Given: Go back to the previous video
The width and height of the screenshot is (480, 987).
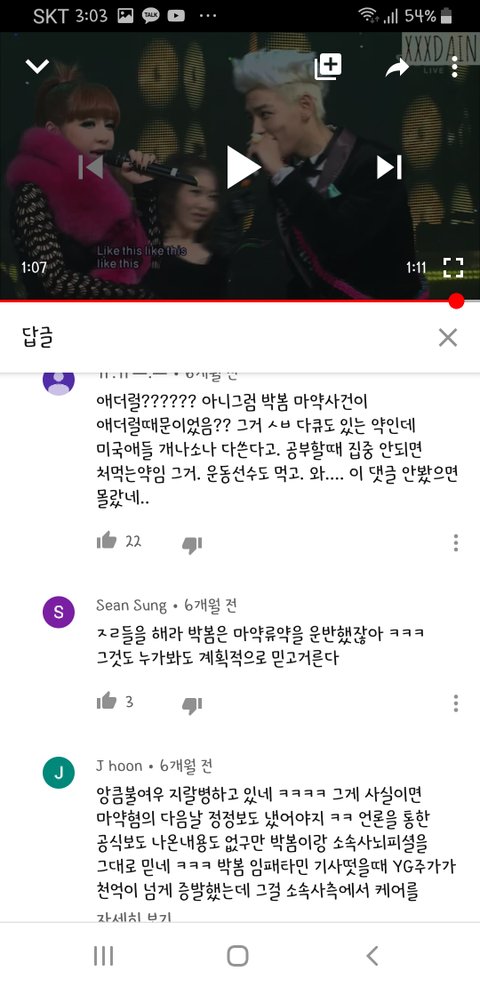Looking at the screenshot, I should pyautogui.click(x=91, y=167).
